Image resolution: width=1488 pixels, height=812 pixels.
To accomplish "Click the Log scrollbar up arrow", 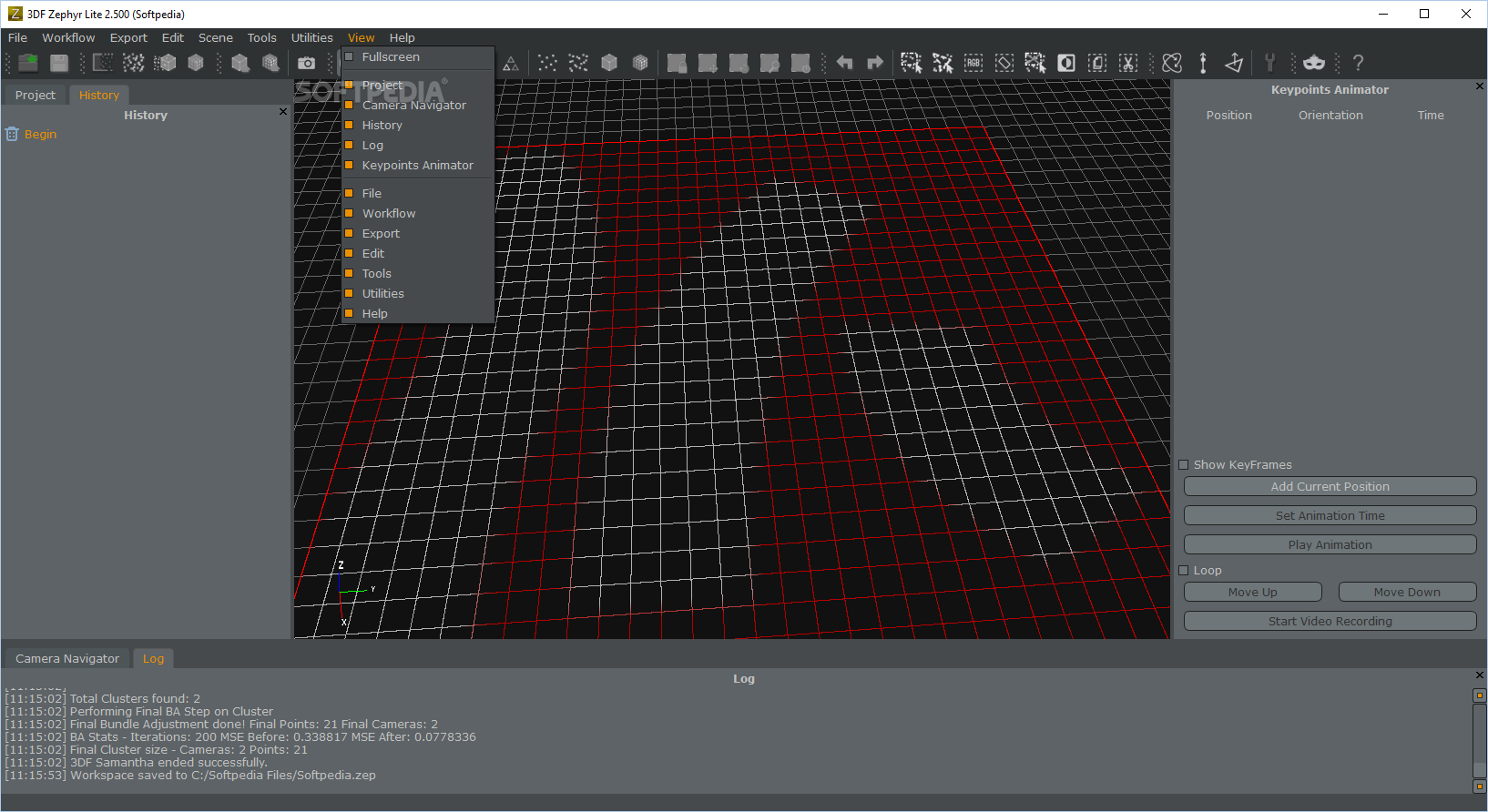I will (x=1480, y=695).
